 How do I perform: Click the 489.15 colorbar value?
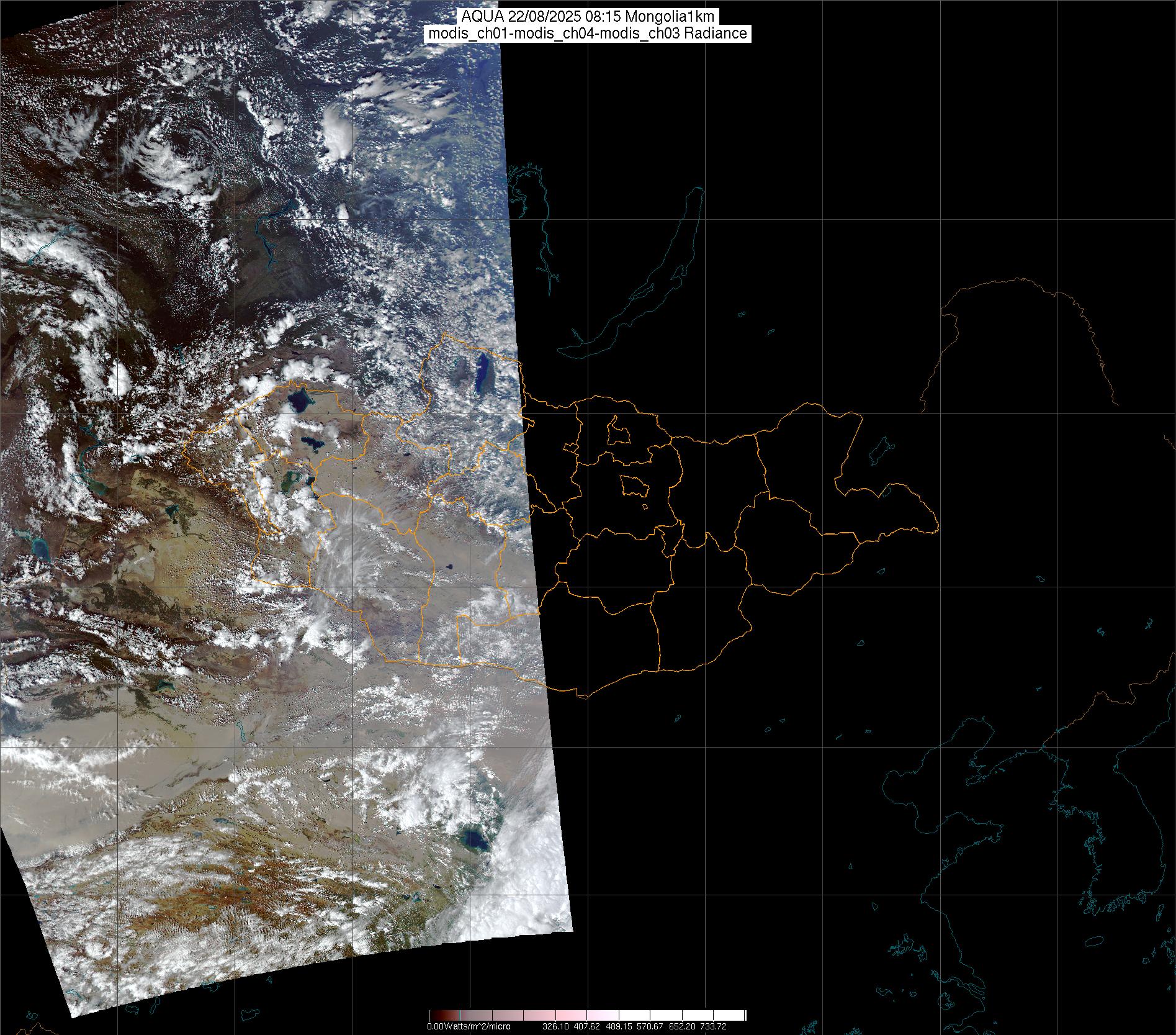click(618, 1027)
